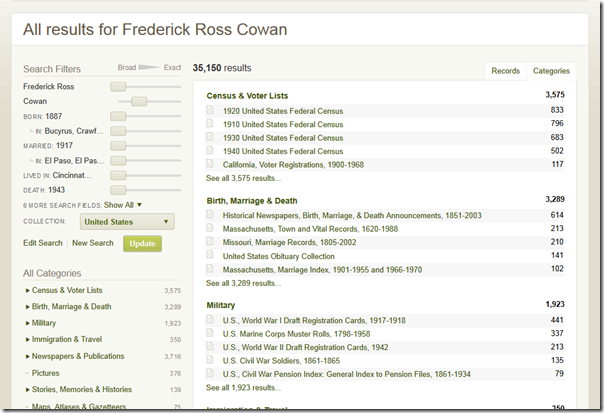Screen dimensions: 604x413
Task: Switch to the Records tab
Action: [x=505, y=71]
